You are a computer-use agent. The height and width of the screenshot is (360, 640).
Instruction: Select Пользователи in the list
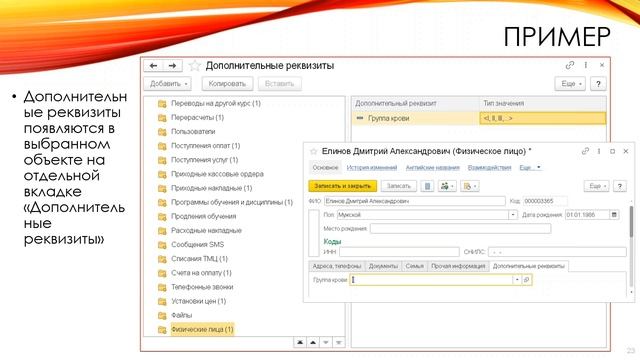pos(193,132)
